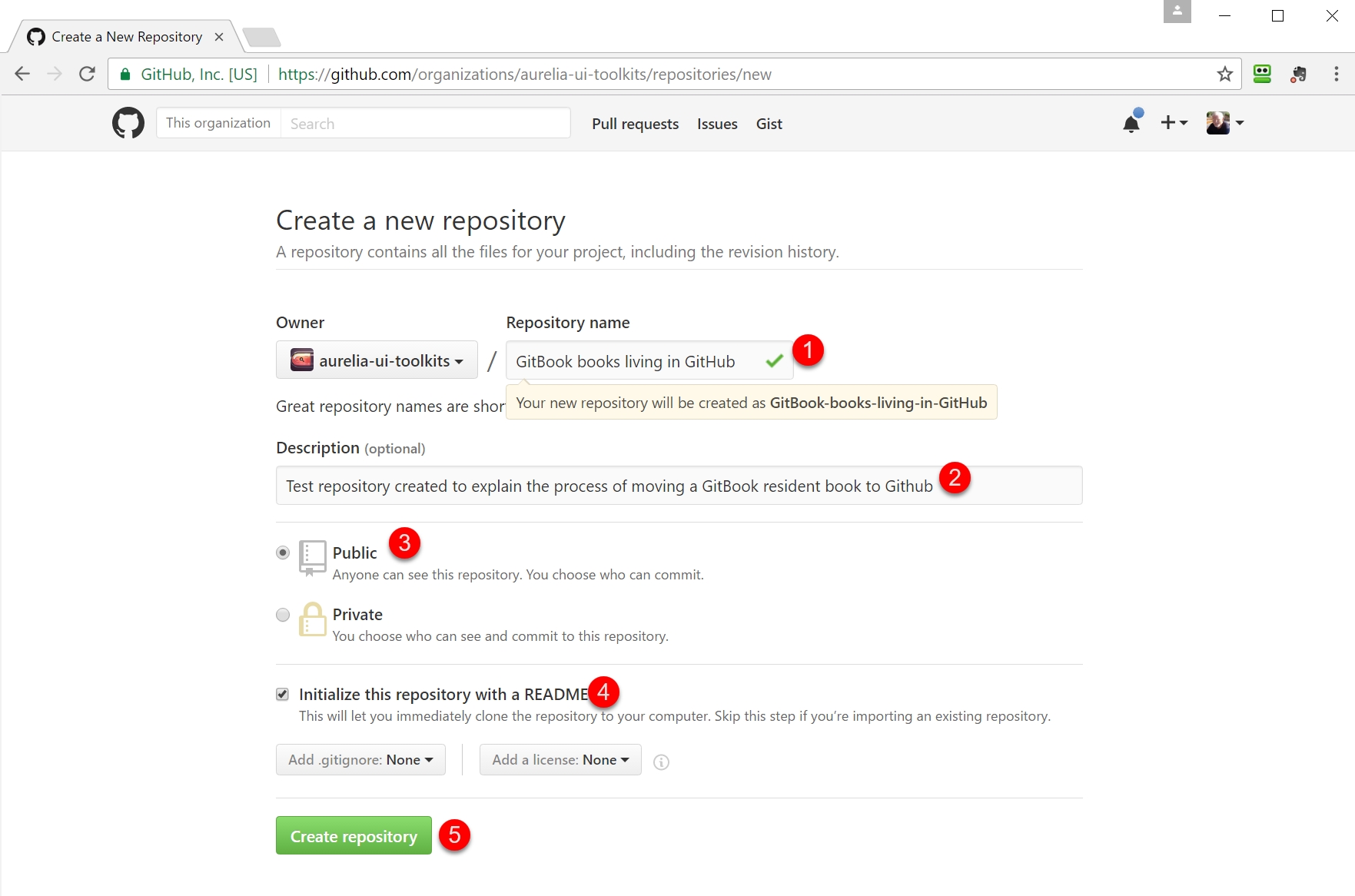The image size is (1355, 896).
Task: Click the green browser extension icon
Action: [x=1262, y=74]
